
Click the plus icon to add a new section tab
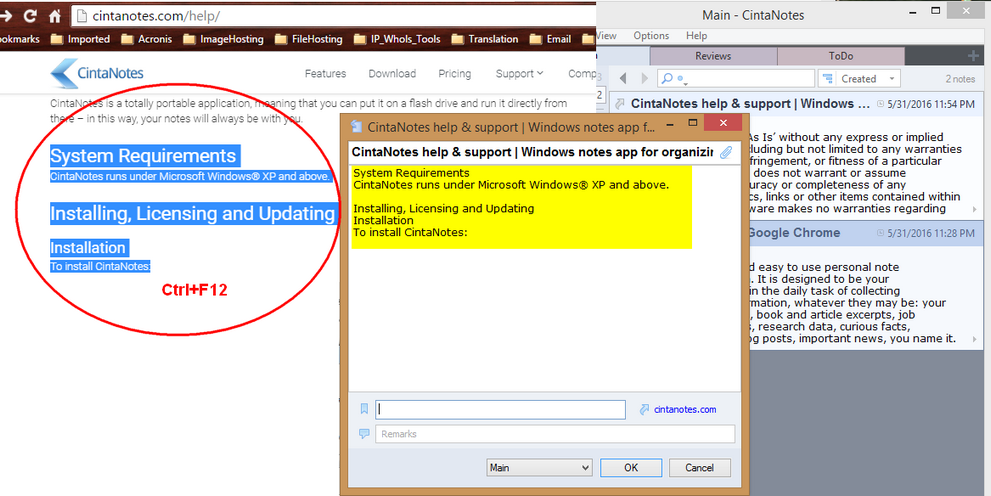pyautogui.click(x=973, y=56)
